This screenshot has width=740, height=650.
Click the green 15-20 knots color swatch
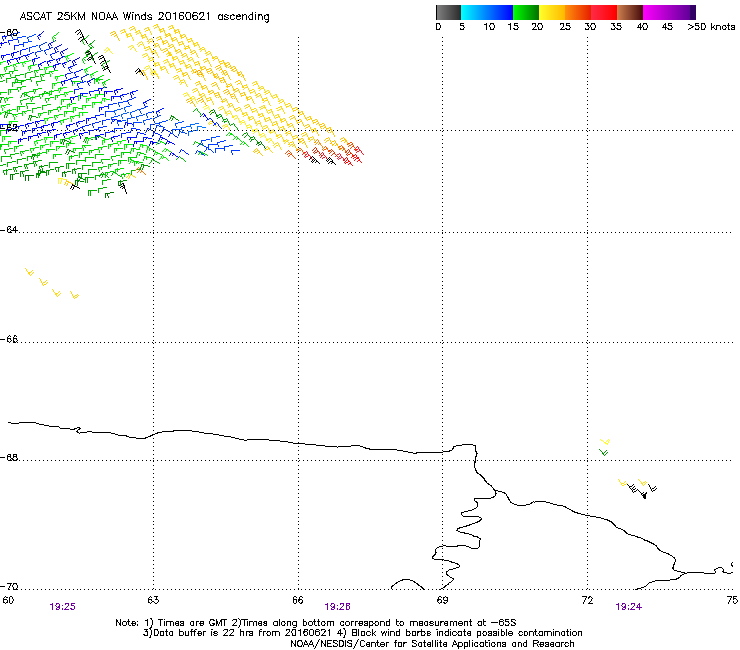526,12
